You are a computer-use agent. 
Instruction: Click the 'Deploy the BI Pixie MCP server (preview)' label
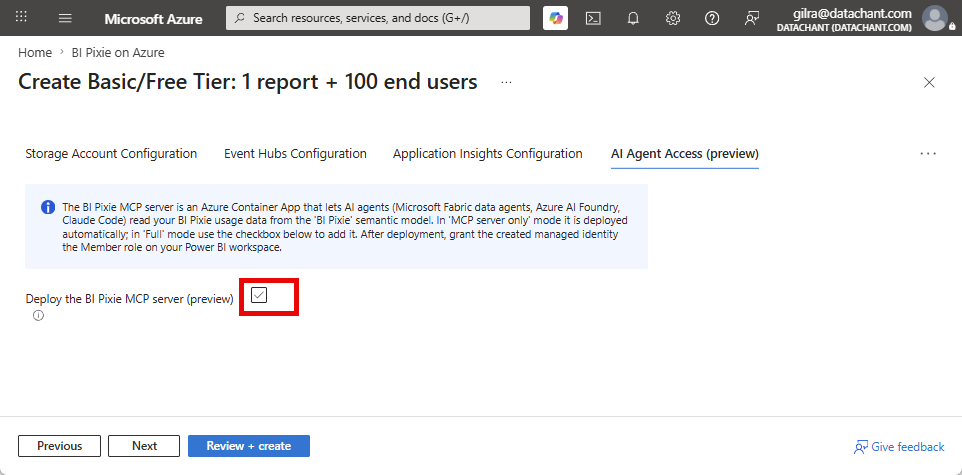tap(129, 299)
